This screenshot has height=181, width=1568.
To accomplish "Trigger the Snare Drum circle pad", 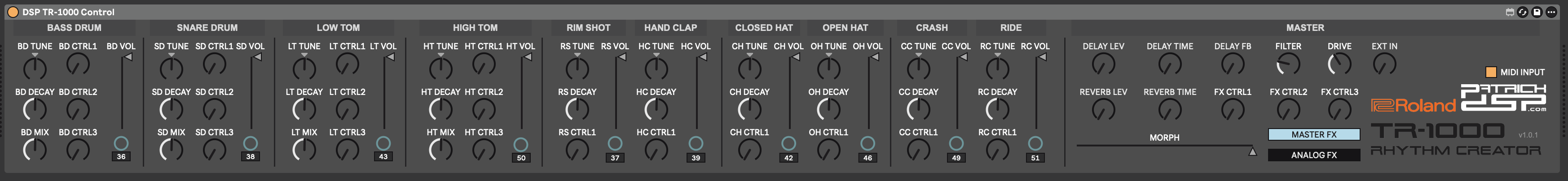I will [x=250, y=143].
